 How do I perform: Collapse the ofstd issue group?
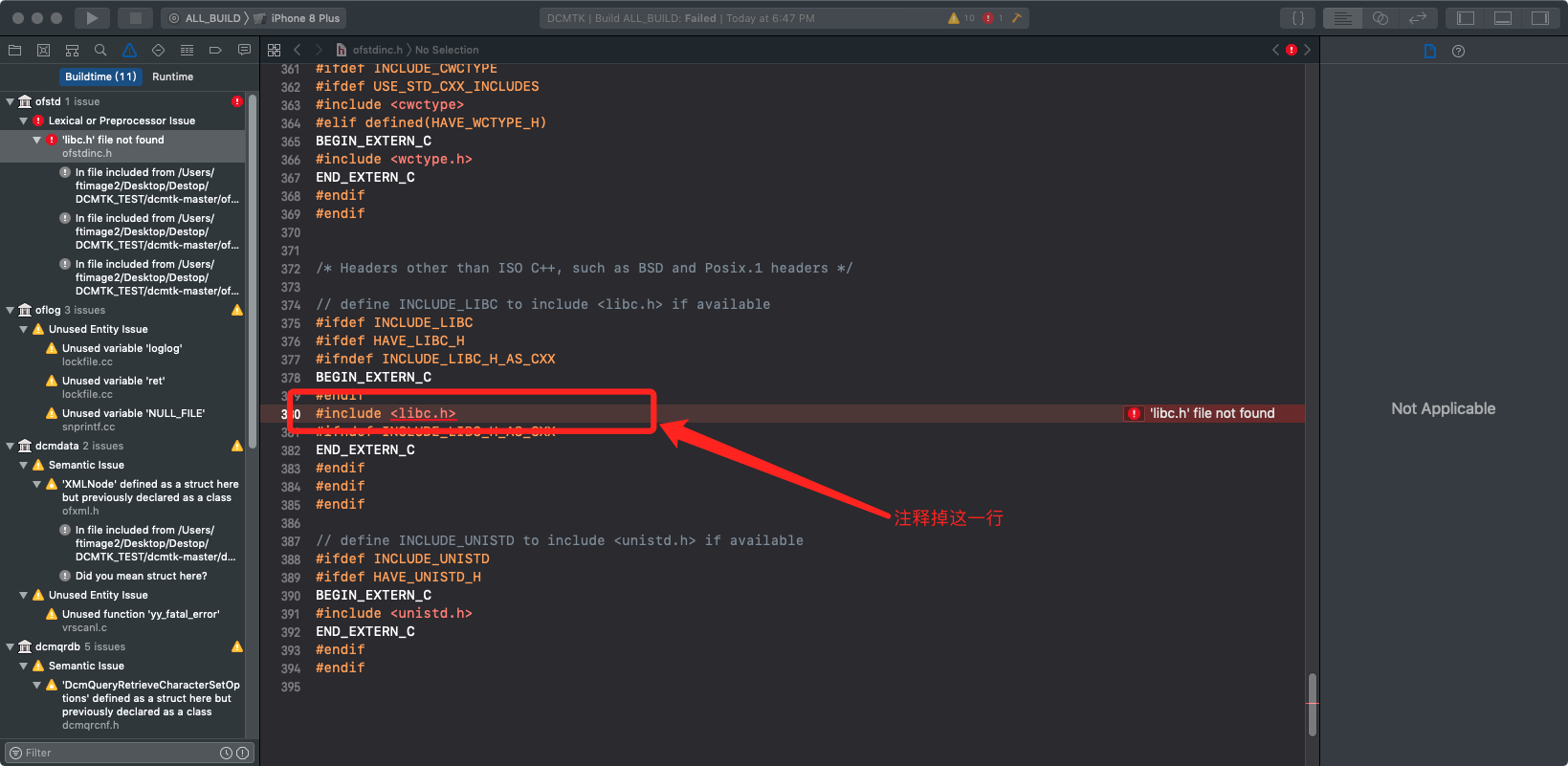[11, 101]
